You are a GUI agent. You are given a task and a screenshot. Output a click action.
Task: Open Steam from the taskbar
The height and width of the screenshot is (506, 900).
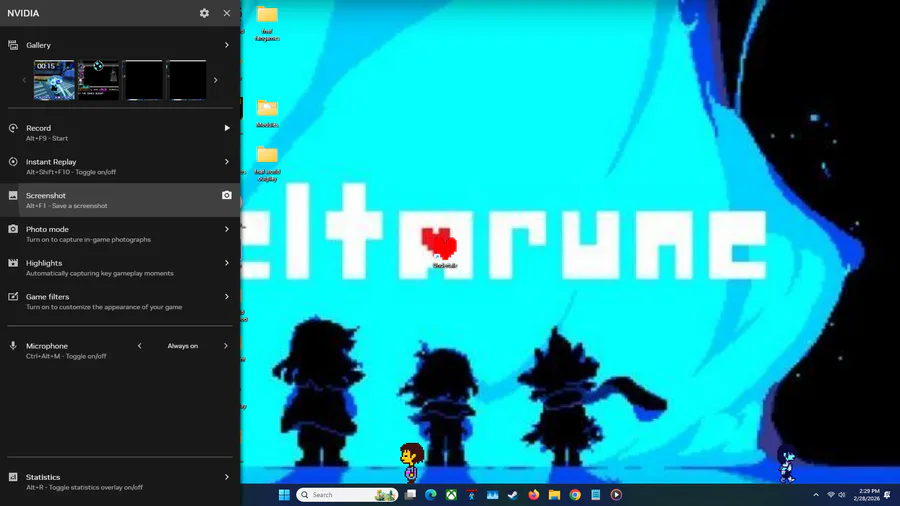pyautogui.click(x=513, y=495)
